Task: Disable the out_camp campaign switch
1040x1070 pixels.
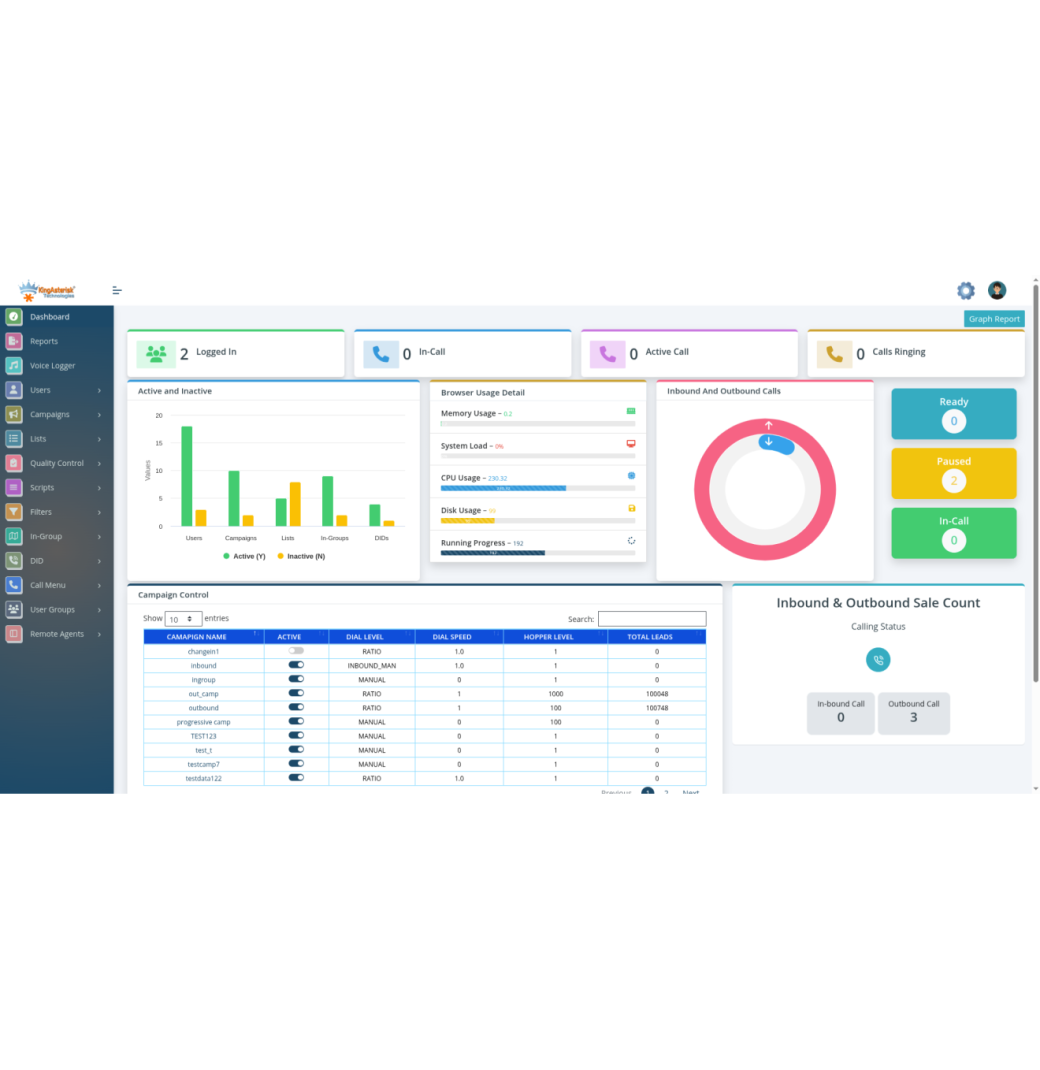Action: (x=296, y=693)
